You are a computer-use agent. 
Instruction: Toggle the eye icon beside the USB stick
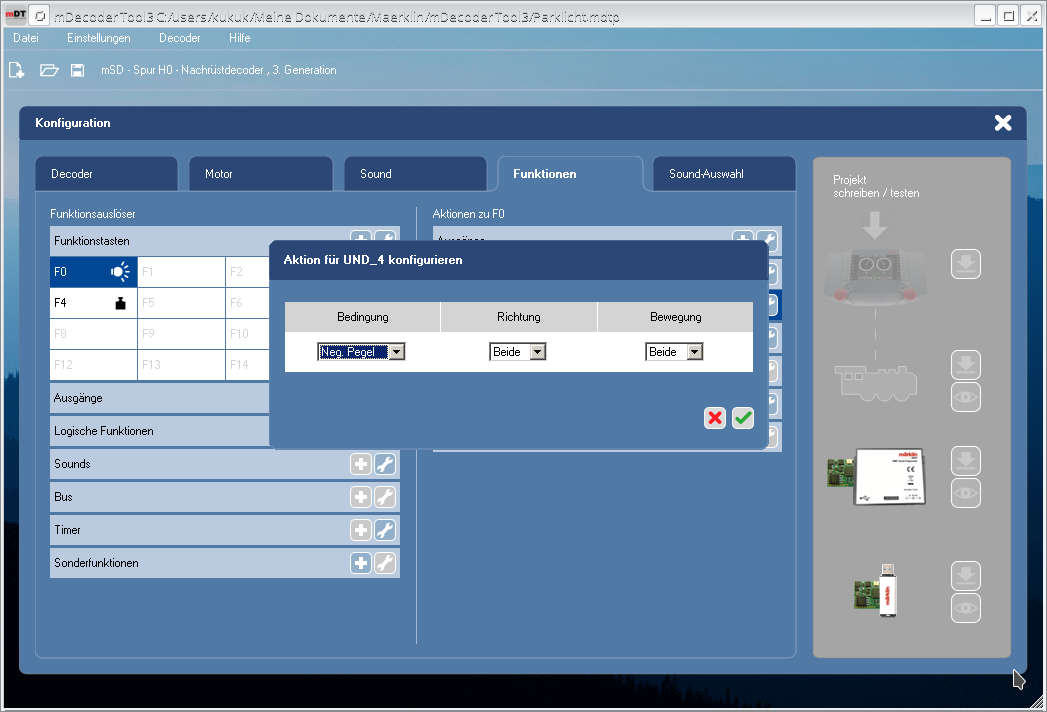click(965, 608)
